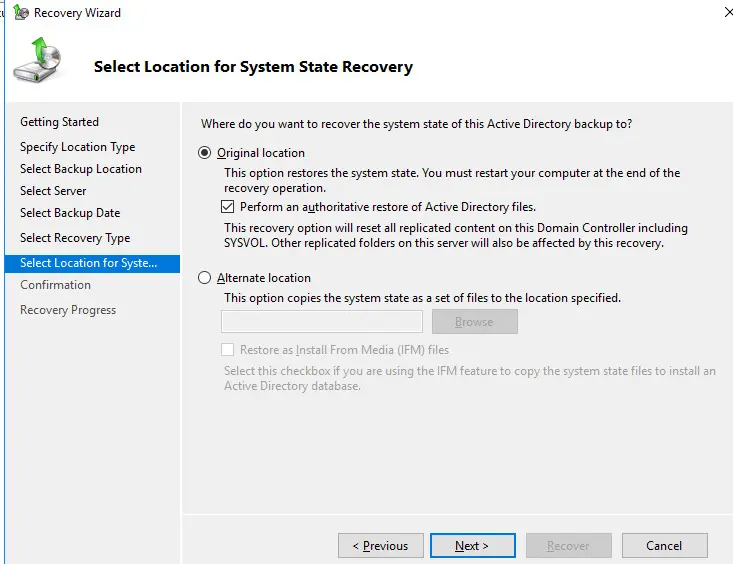Select the Alternate location radio button
Screen dimensions: 733x564
[x=204, y=278]
